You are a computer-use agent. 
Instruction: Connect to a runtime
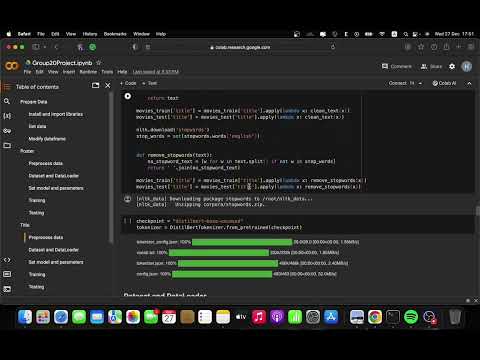point(398,83)
